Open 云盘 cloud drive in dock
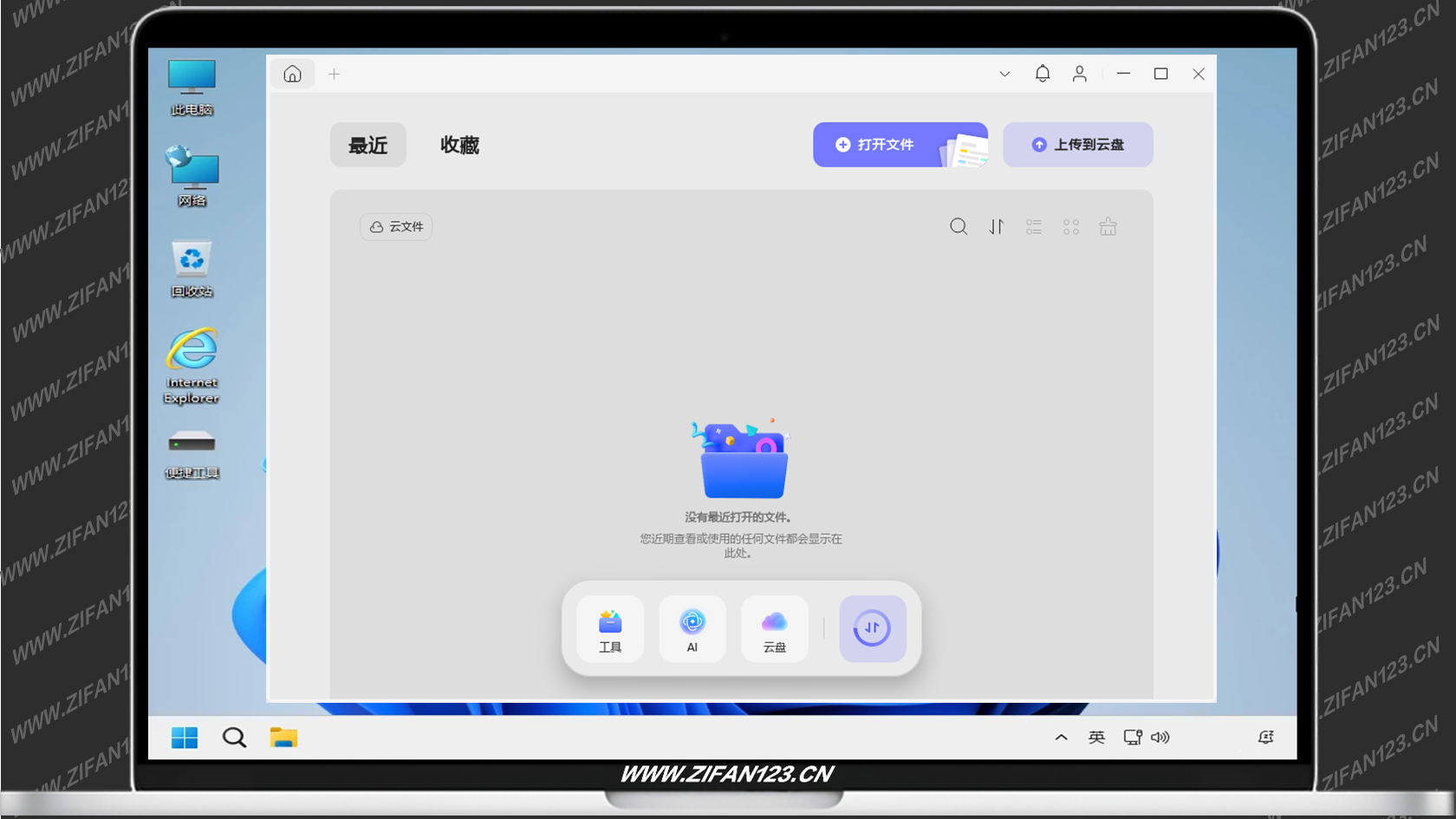This screenshot has height=819, width=1456. [774, 629]
